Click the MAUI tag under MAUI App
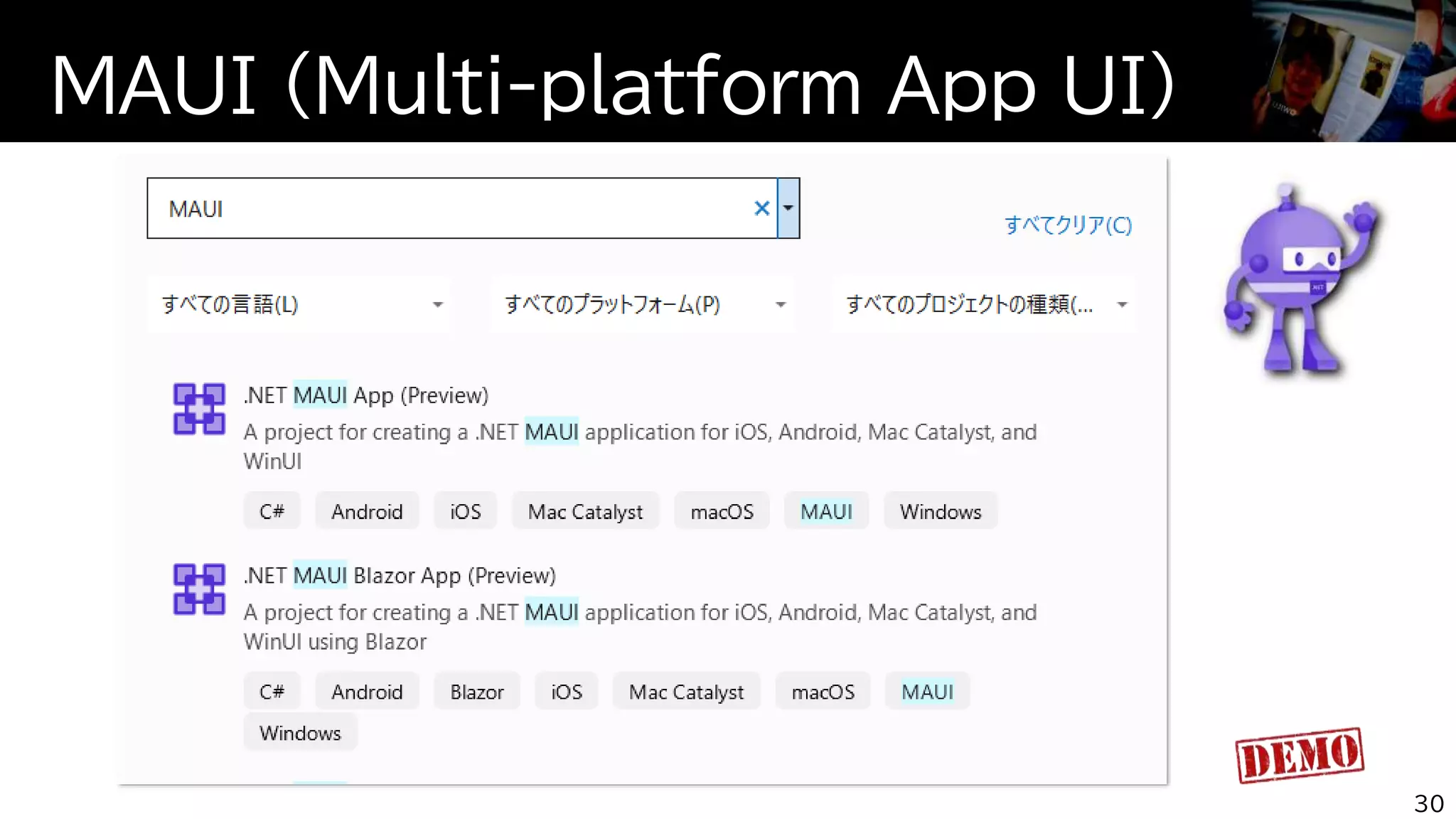Image resolution: width=1456 pixels, height=819 pixels. coord(826,511)
